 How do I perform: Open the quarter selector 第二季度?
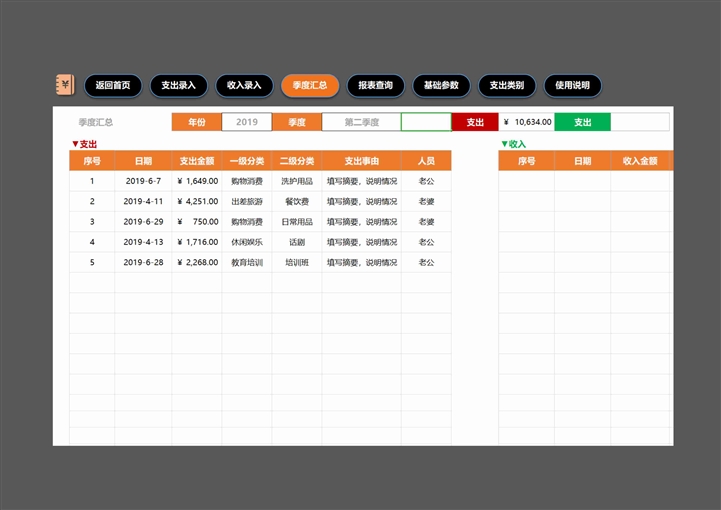[x=361, y=122]
